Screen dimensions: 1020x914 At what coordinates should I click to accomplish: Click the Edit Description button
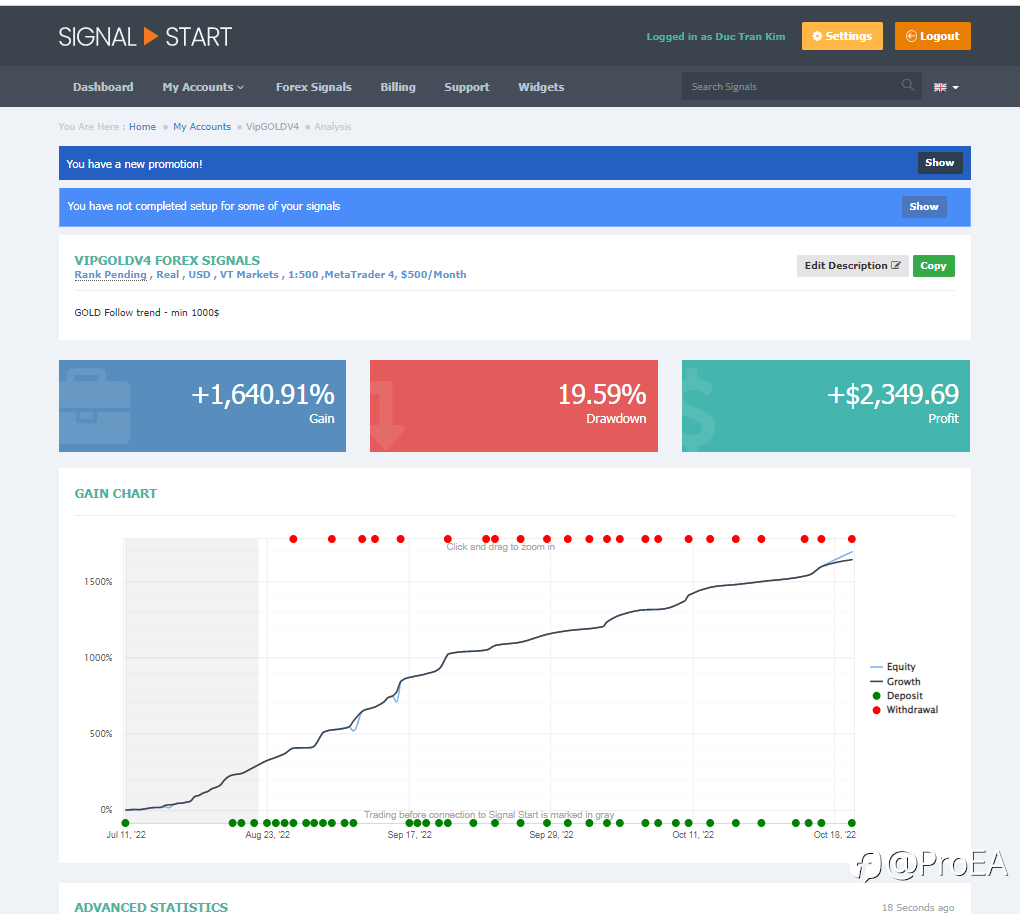coord(852,265)
